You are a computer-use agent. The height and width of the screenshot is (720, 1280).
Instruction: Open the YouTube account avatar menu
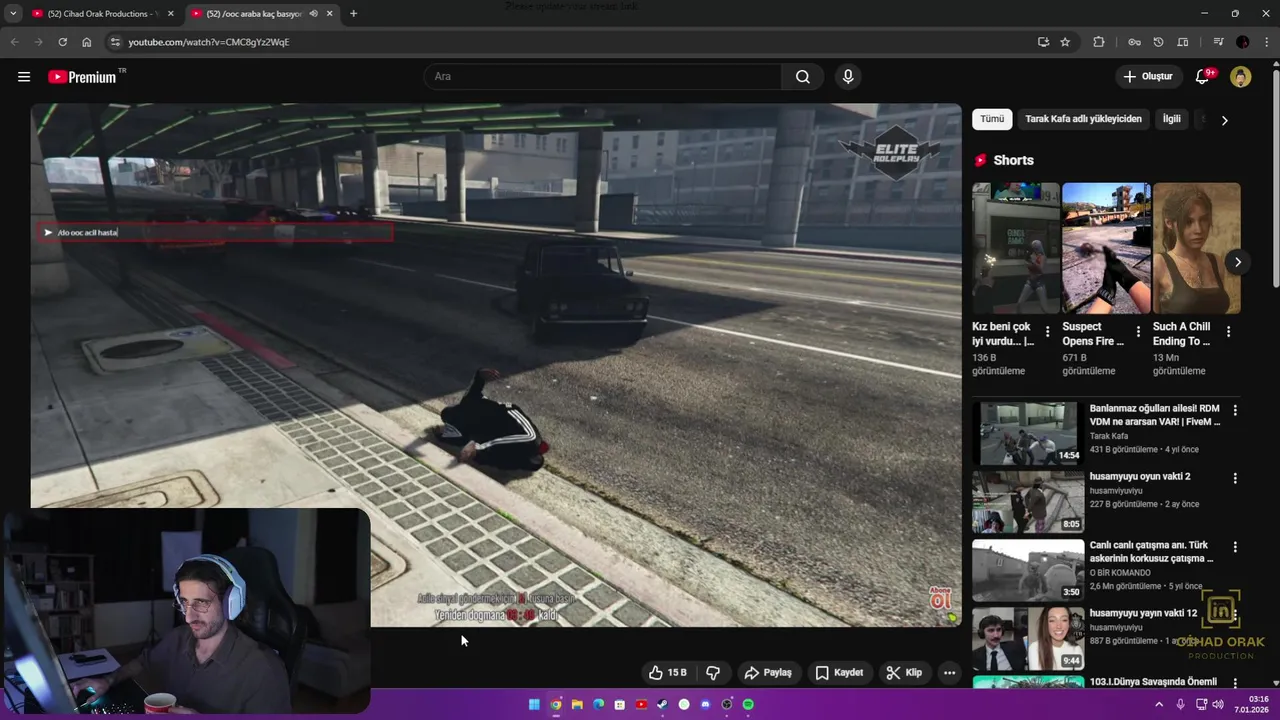pos(1241,77)
